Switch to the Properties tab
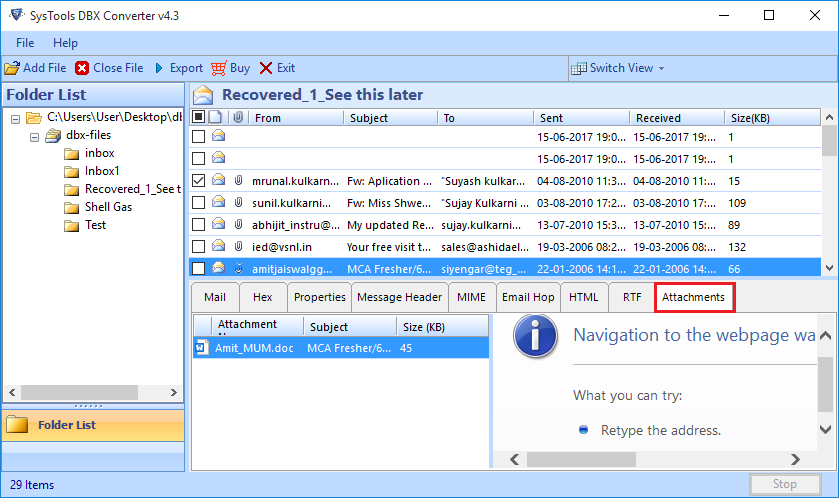Image resolution: width=839 pixels, height=498 pixels. pyautogui.click(x=319, y=297)
